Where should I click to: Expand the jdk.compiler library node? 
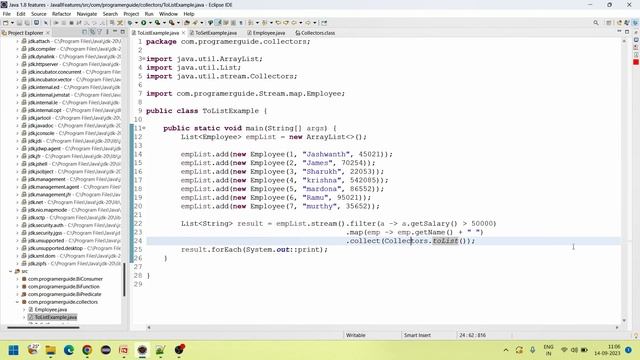point(17,49)
